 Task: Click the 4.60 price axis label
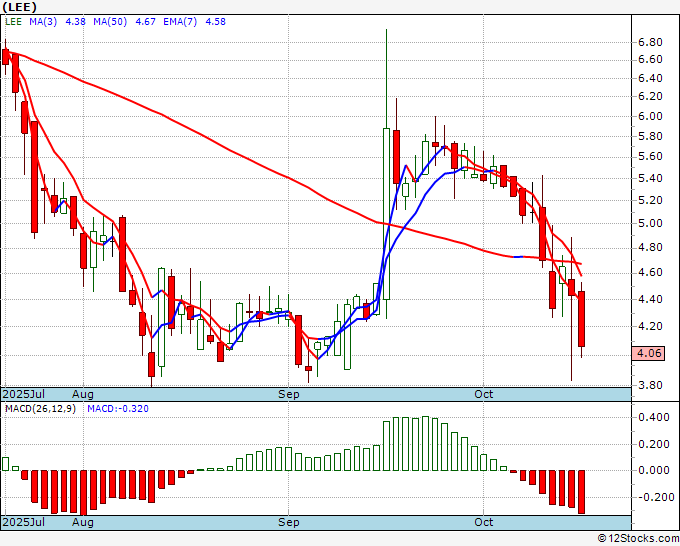pos(650,272)
